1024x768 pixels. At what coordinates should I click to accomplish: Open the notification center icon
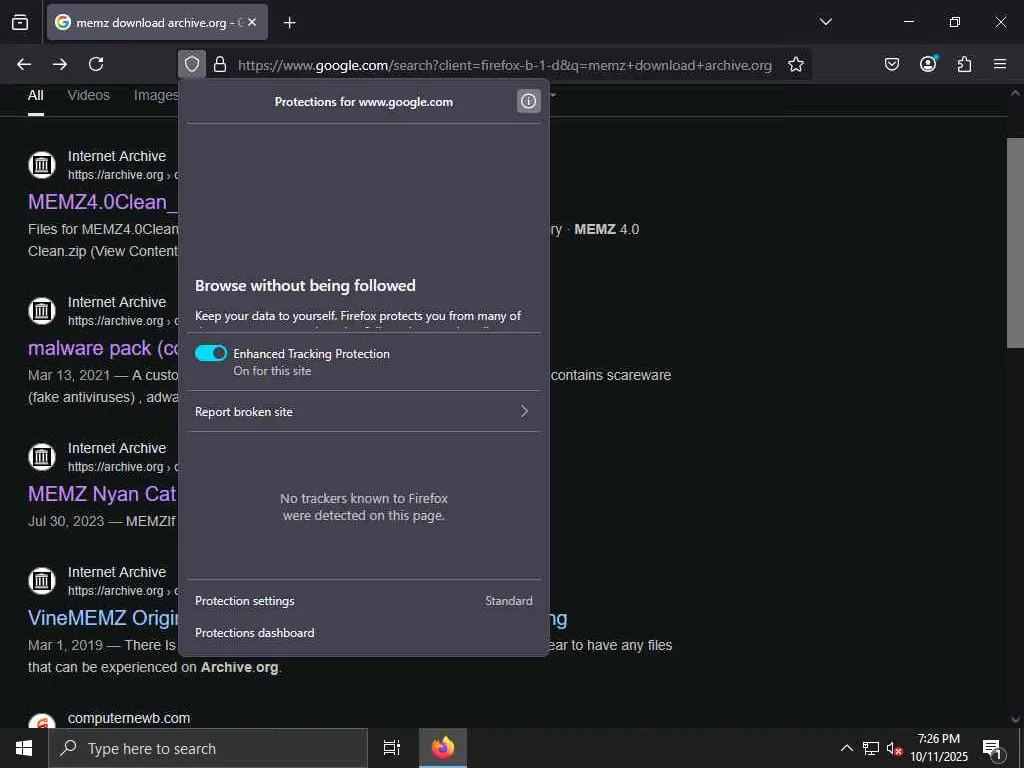(x=992, y=748)
